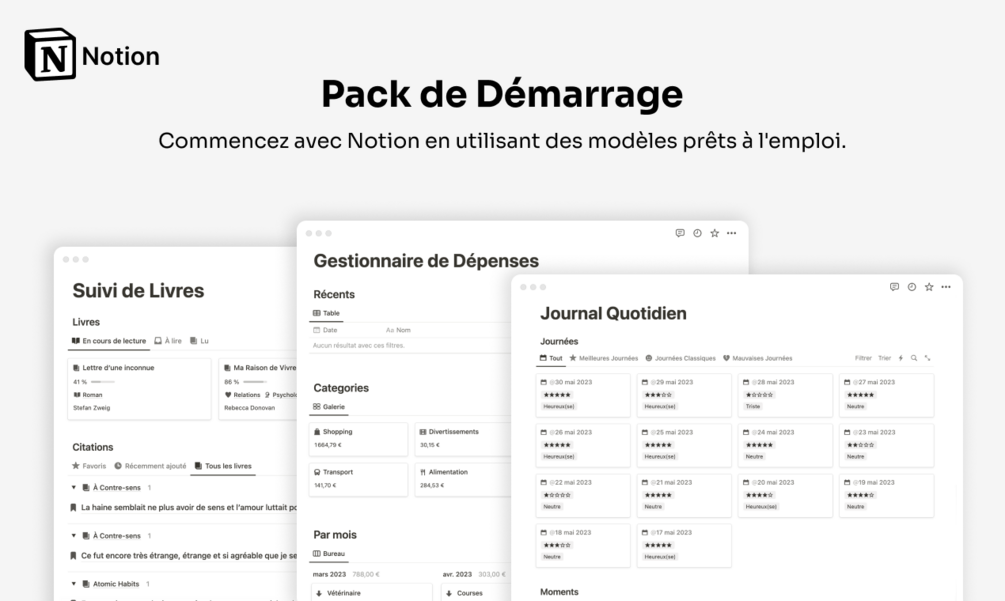The width and height of the screenshot is (1005, 601).
Task: Open the 29 mai 2023 journal entry
Action: point(684,395)
